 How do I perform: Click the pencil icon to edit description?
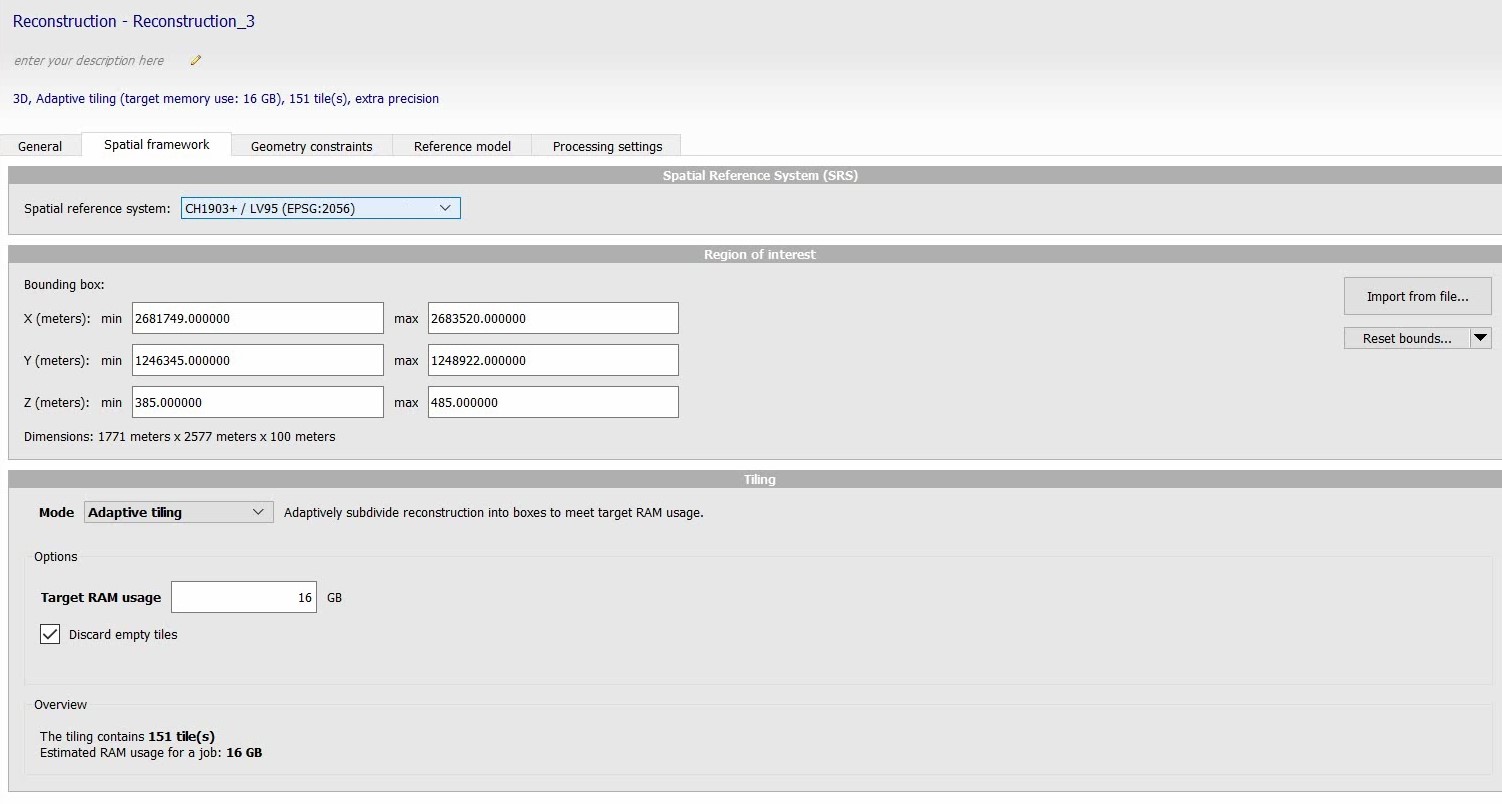coord(196,60)
